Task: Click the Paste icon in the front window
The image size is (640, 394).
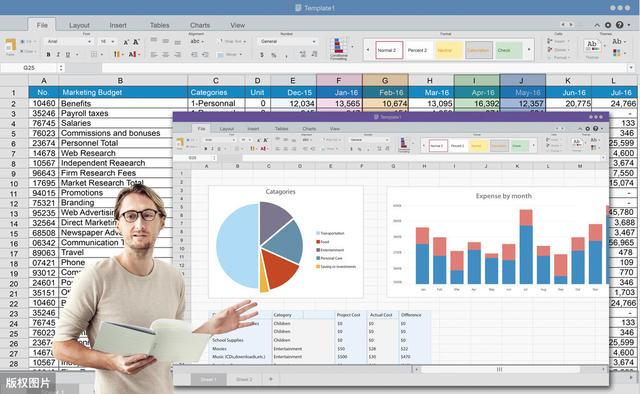Action: coord(180,143)
